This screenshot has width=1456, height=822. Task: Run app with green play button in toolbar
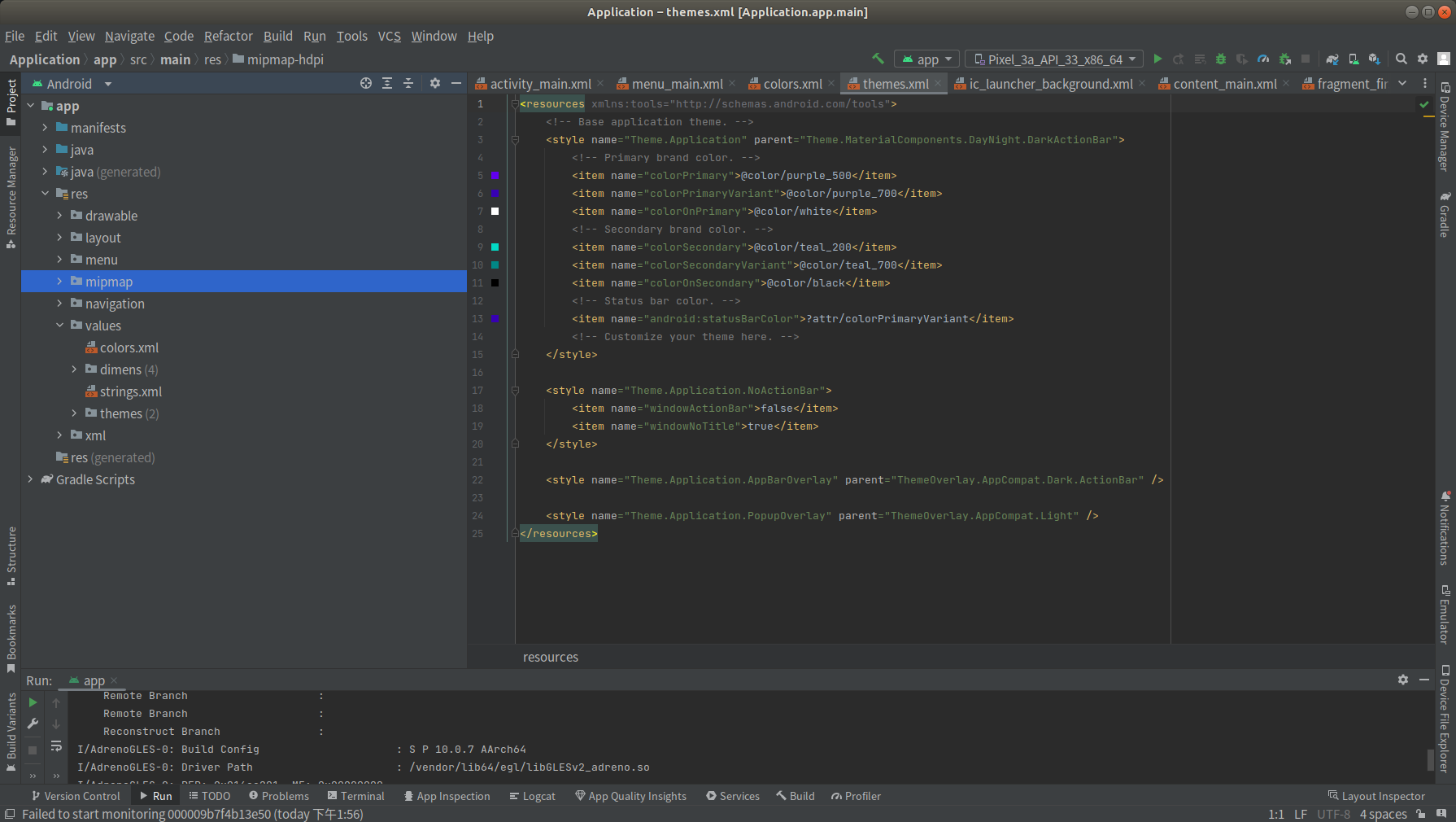click(x=1157, y=59)
